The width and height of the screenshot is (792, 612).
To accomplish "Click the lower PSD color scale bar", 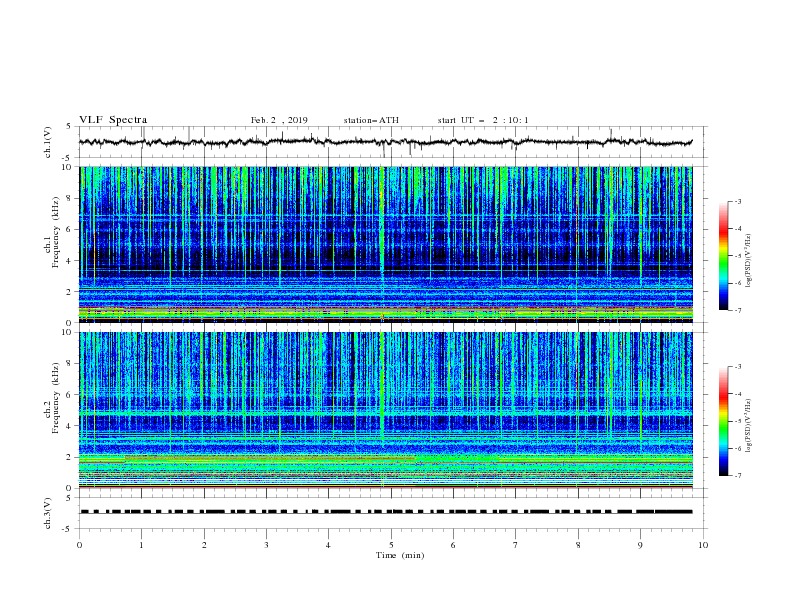I will click(724, 421).
